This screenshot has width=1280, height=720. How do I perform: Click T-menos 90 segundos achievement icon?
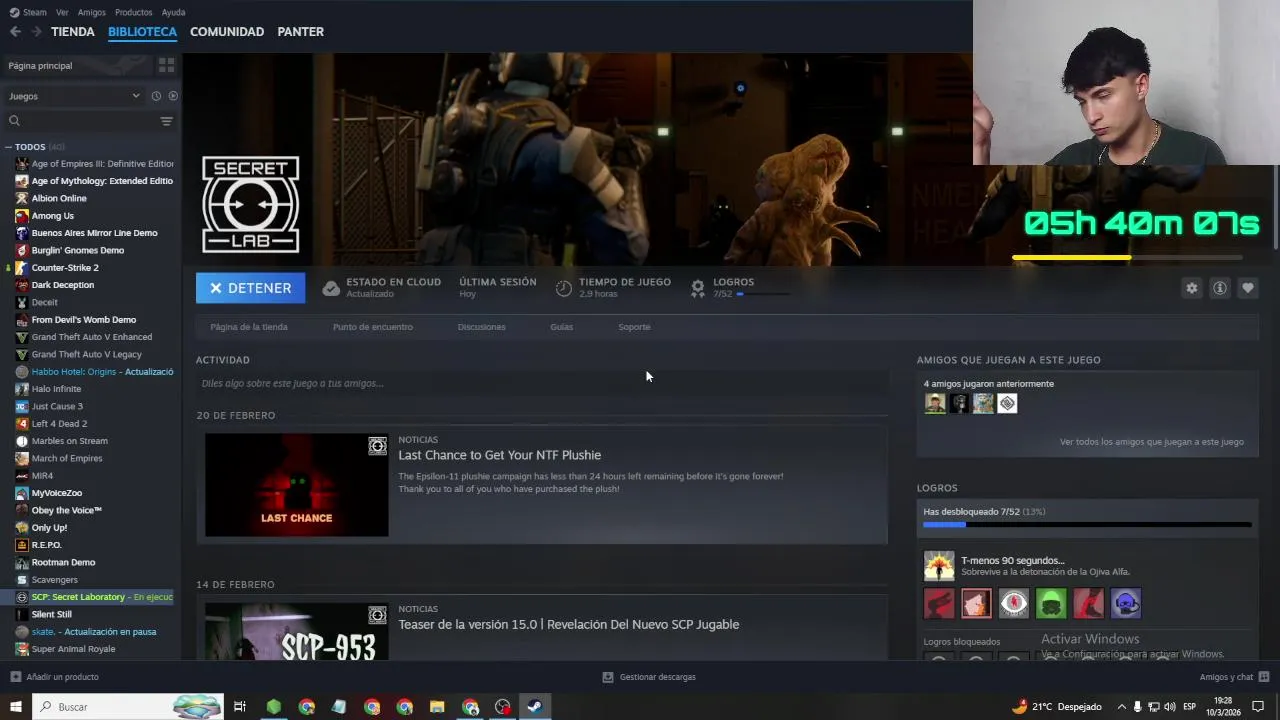[939, 566]
